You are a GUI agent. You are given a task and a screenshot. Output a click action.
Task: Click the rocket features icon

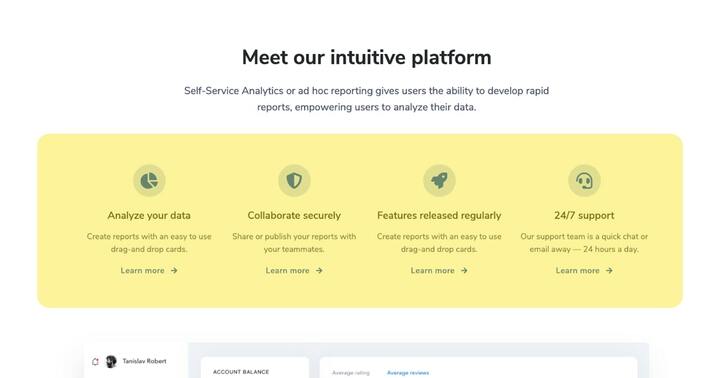pyautogui.click(x=439, y=181)
